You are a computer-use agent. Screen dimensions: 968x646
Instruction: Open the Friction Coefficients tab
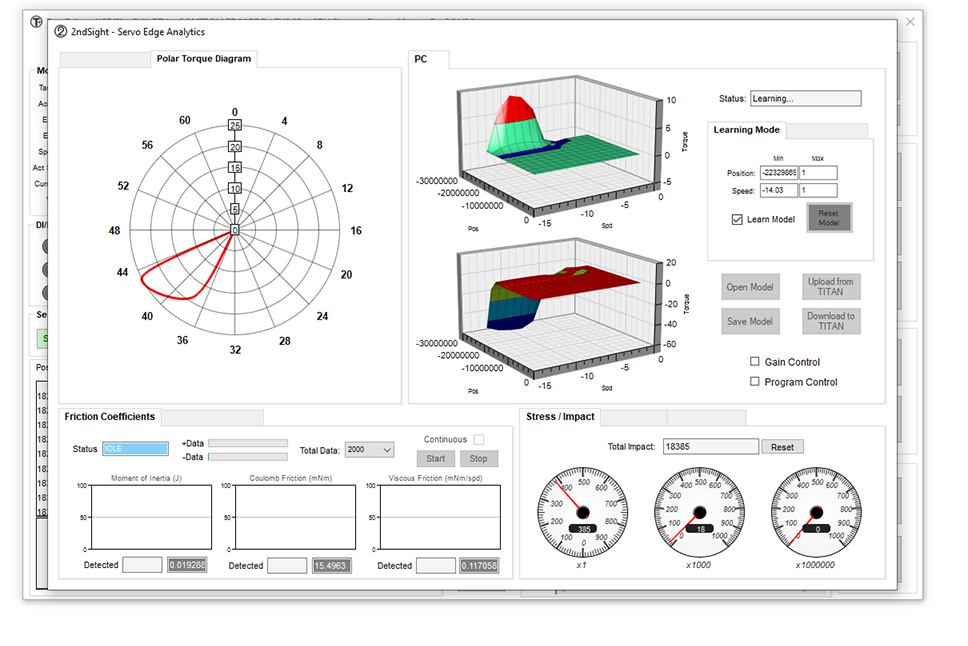tap(110, 417)
